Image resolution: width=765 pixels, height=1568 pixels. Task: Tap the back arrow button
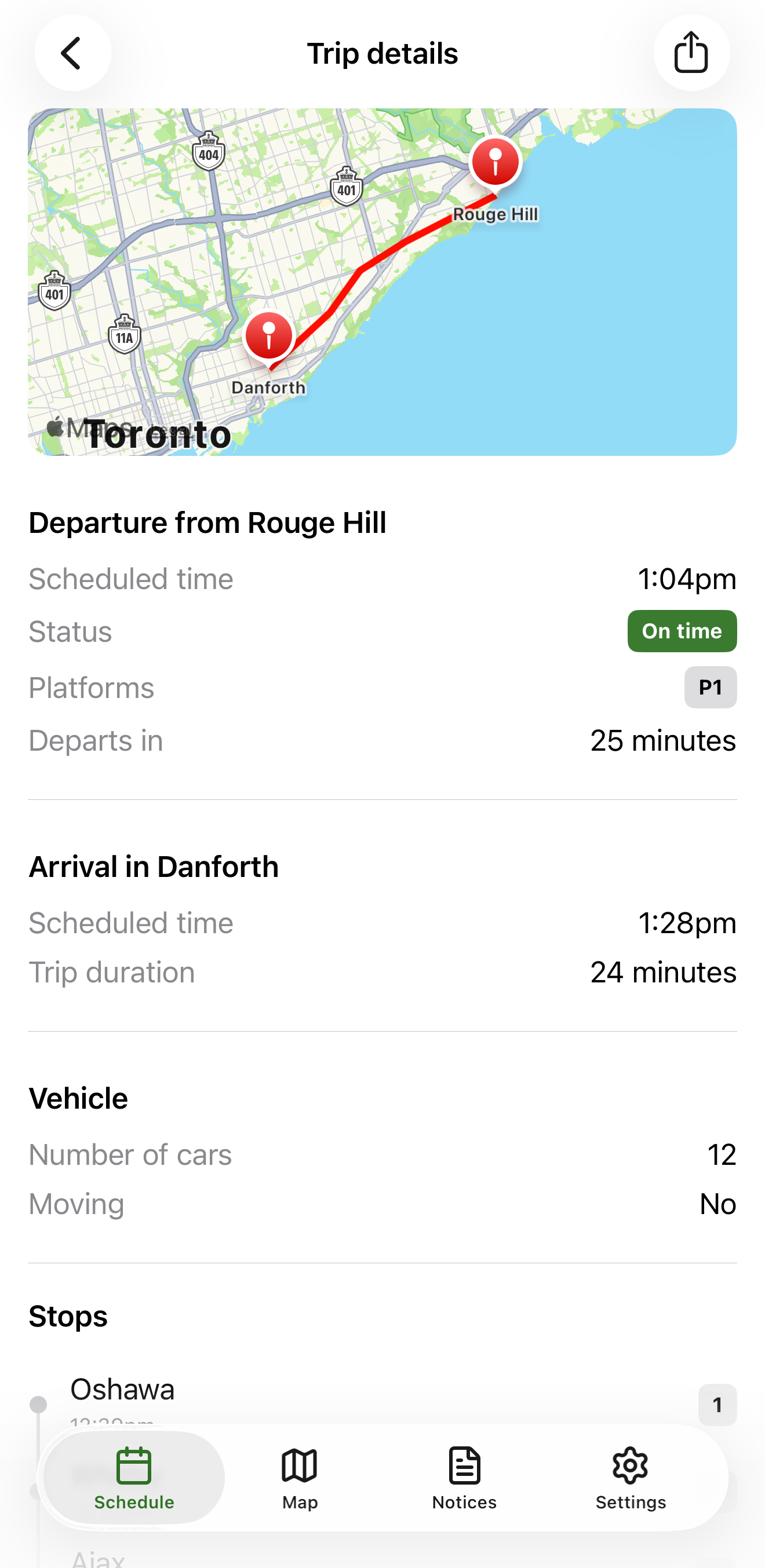point(72,53)
